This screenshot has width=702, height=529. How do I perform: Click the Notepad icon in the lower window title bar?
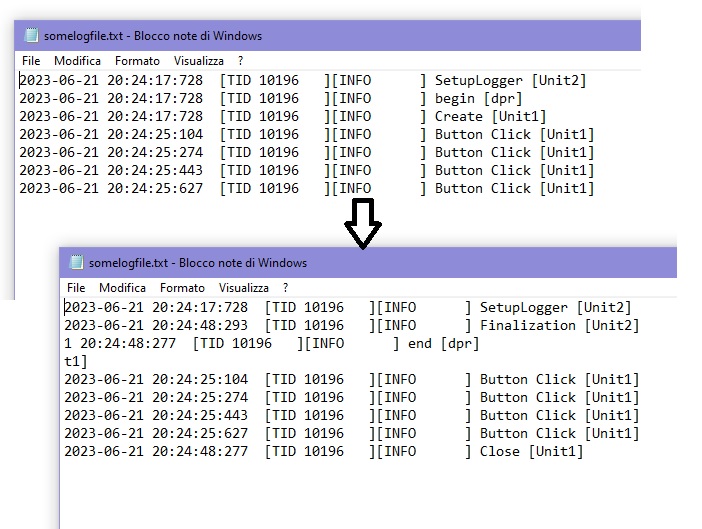[x=77, y=262]
